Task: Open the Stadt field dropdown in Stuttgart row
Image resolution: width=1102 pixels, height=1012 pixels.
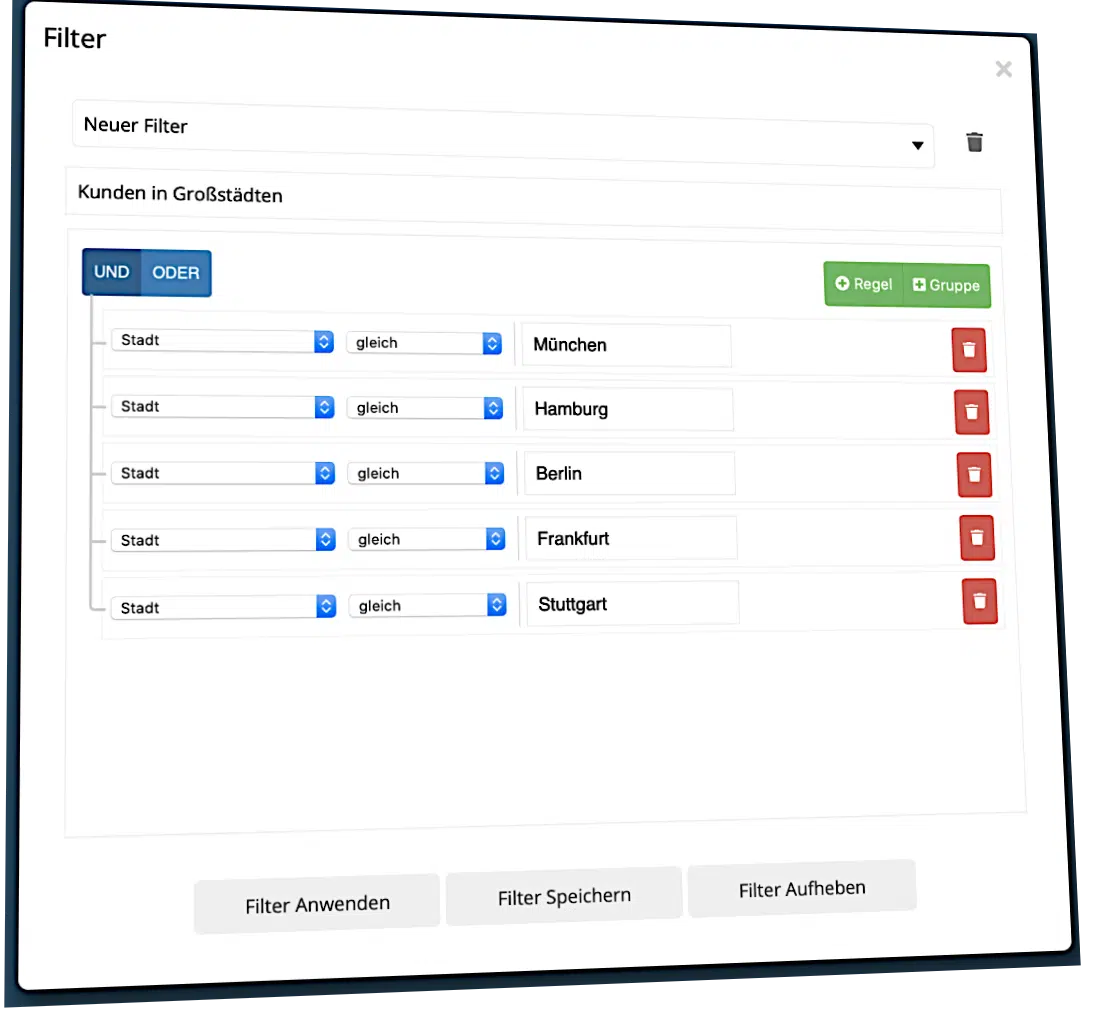Action: (x=223, y=606)
